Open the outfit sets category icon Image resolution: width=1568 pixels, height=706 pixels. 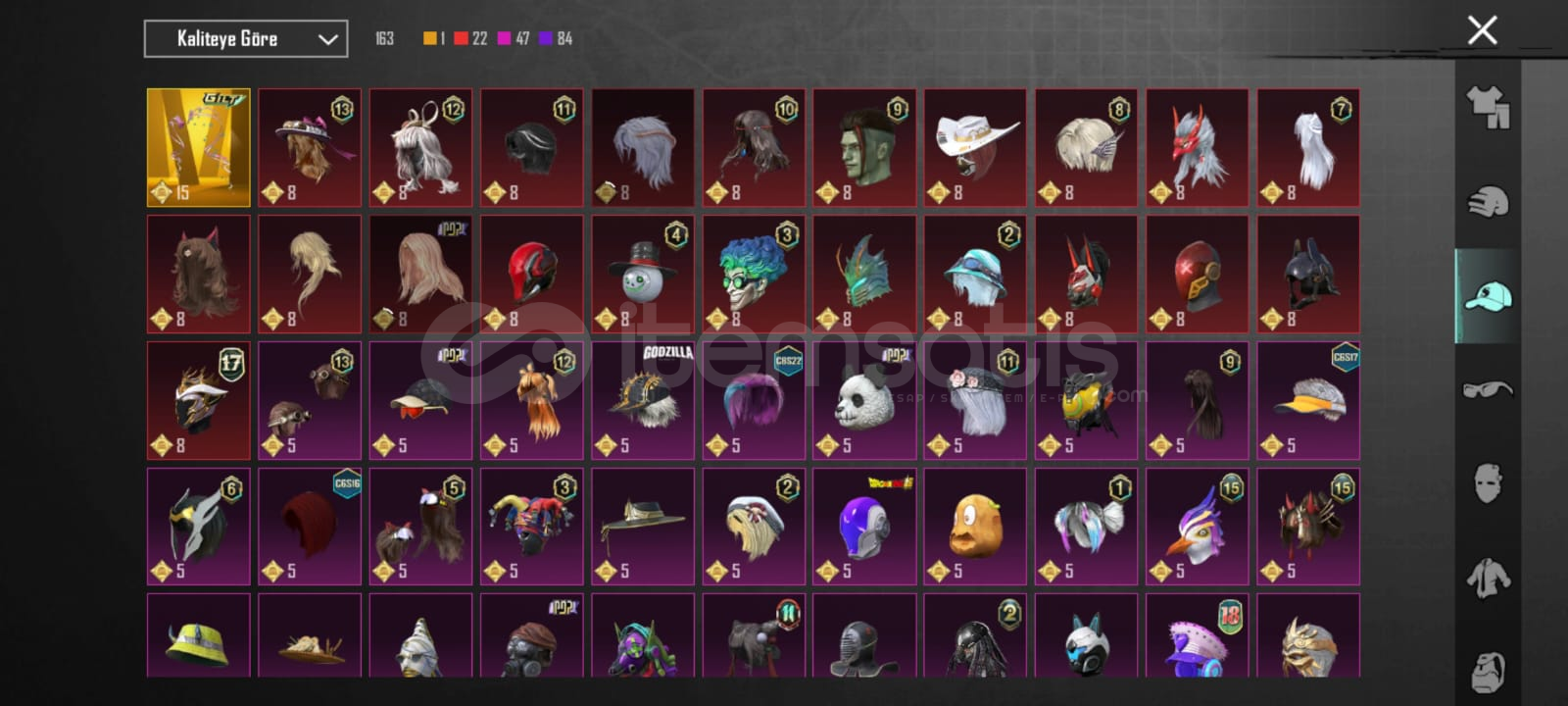(1488, 107)
